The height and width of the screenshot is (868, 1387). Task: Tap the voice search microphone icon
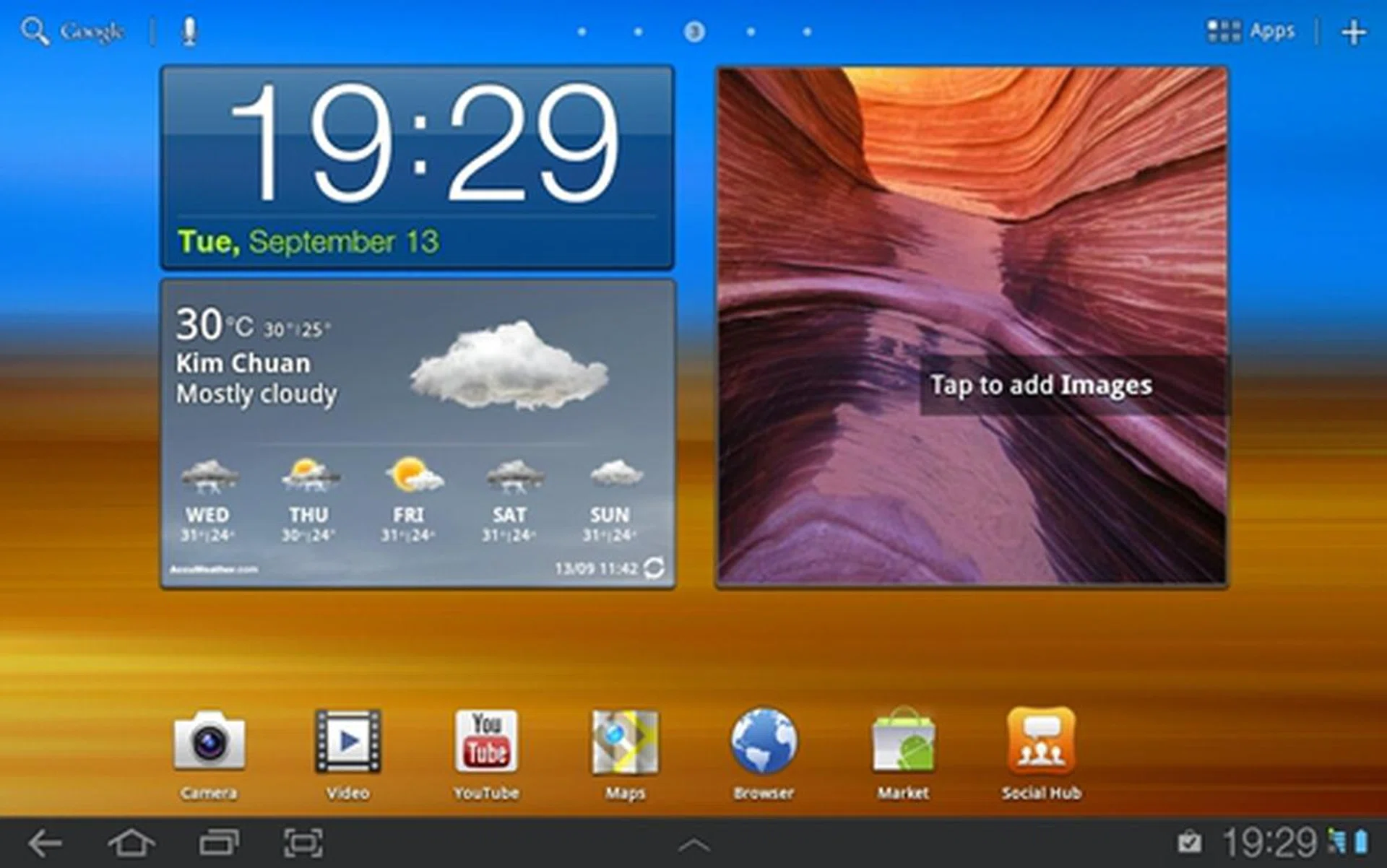(x=189, y=31)
